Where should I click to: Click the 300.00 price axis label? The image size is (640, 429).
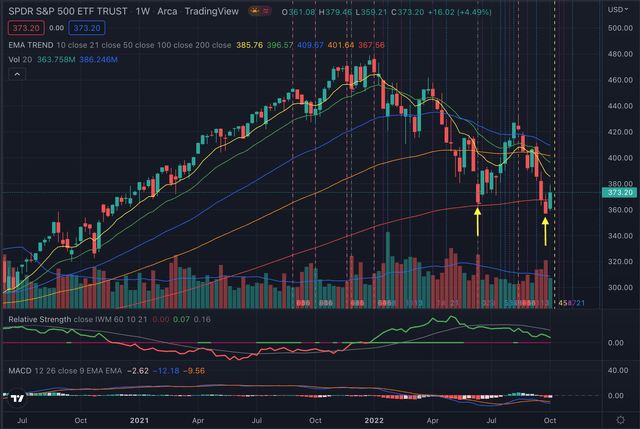tap(620, 287)
